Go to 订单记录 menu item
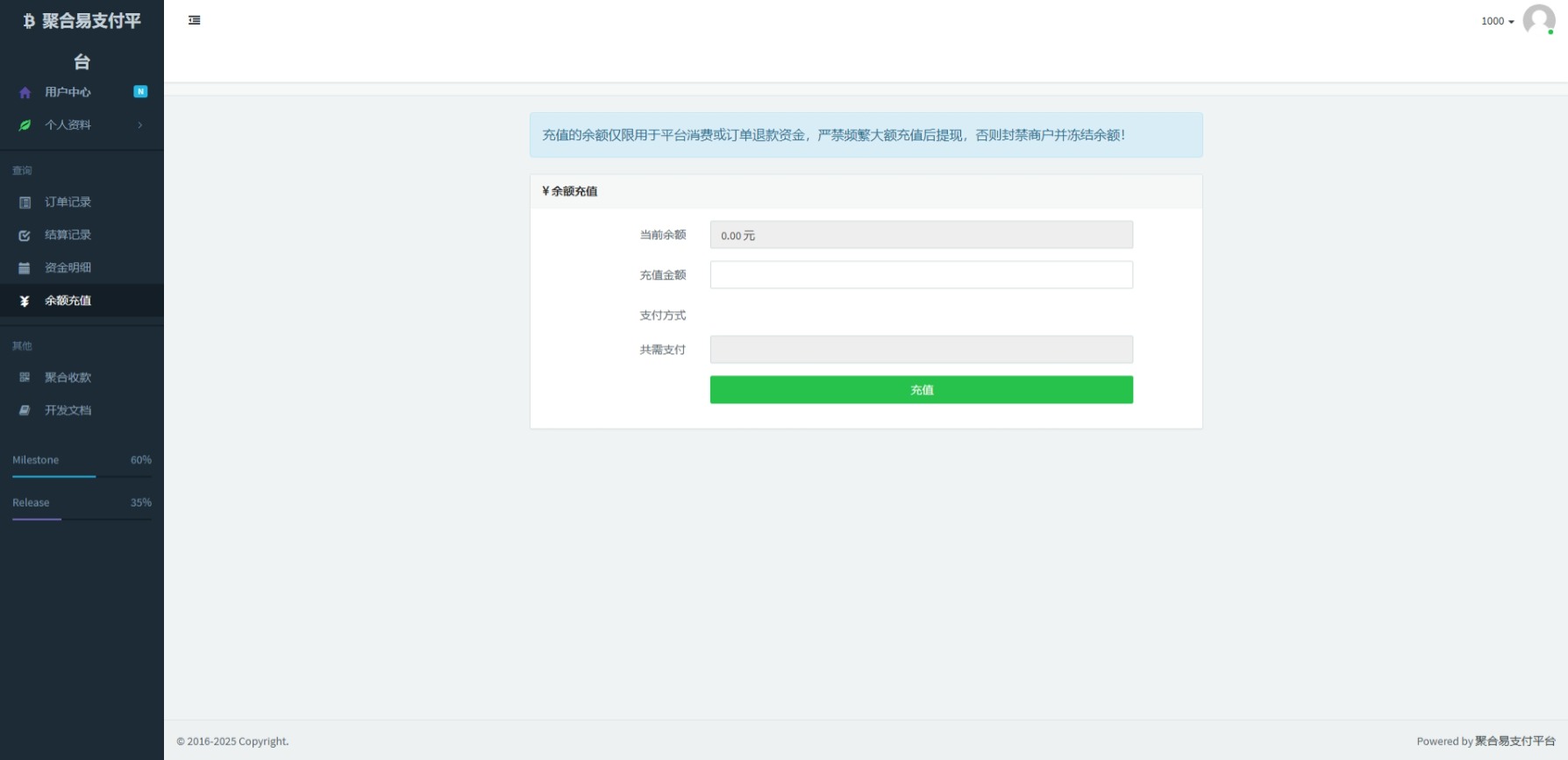 click(68, 202)
